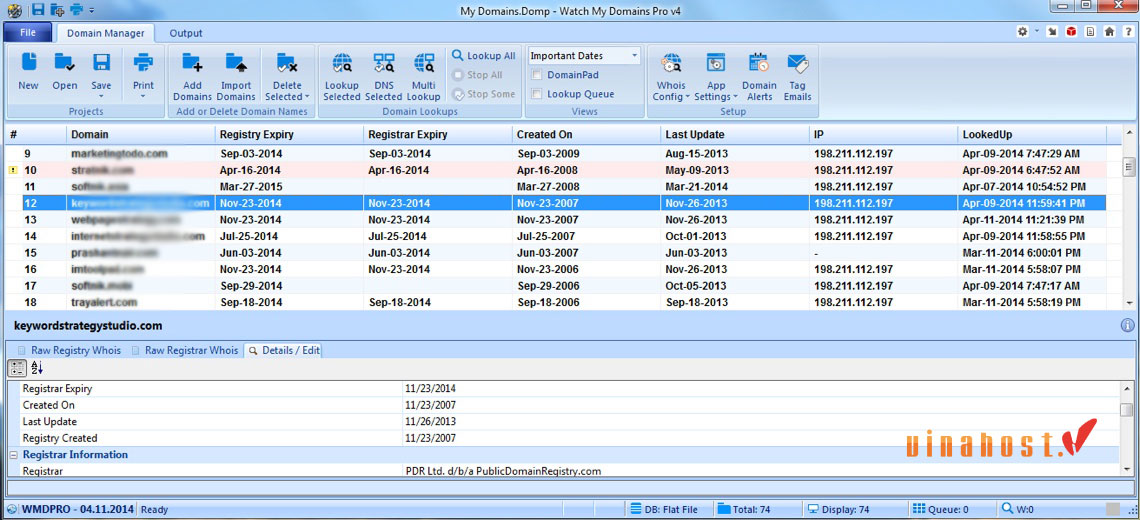The image size is (1140, 520).
Task: Open a project file
Action: click(65, 72)
